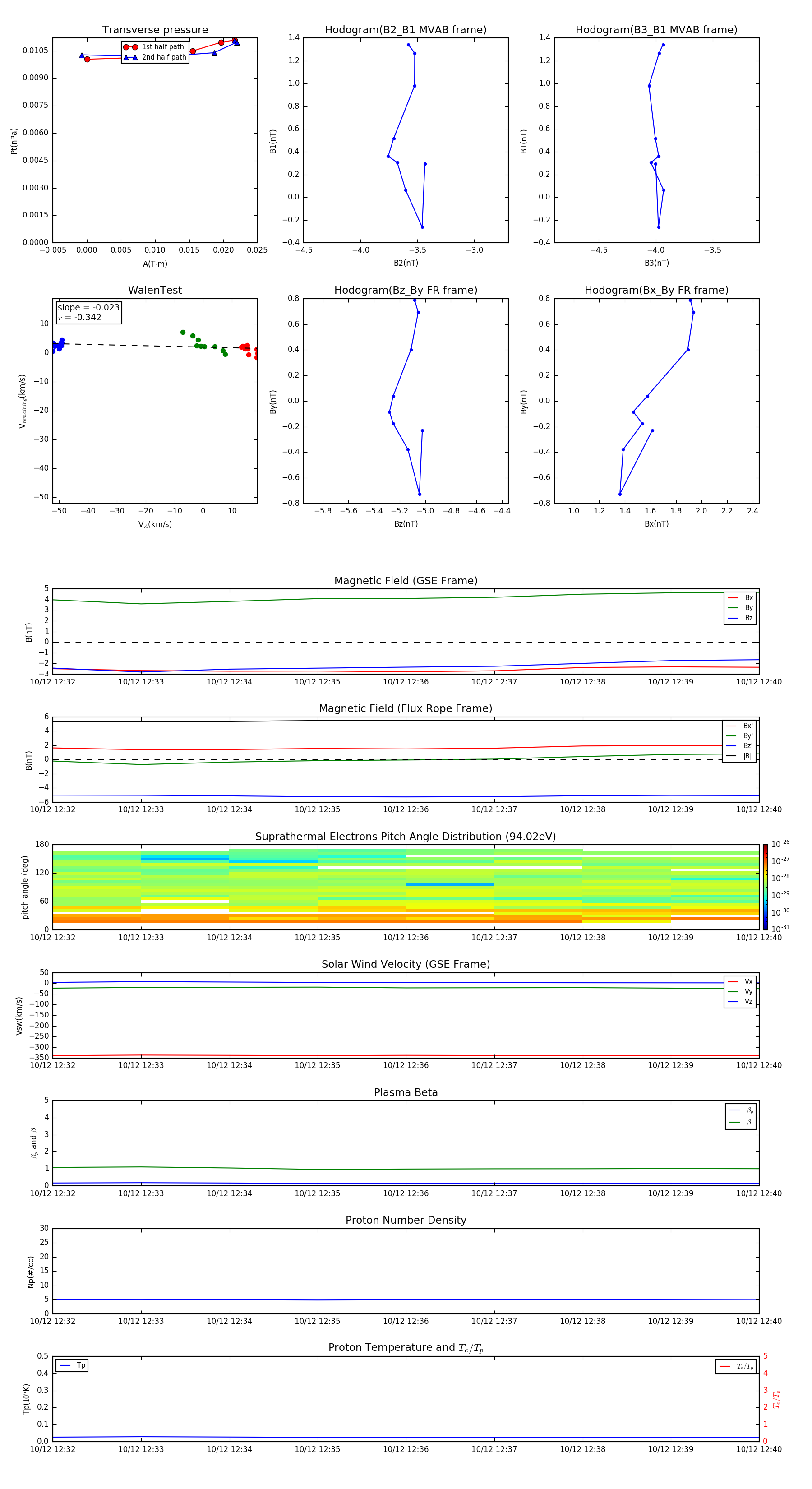The image size is (812, 1489).
Task: Click the 'Np(#/cc)' axis label
Action: pos(31,1272)
